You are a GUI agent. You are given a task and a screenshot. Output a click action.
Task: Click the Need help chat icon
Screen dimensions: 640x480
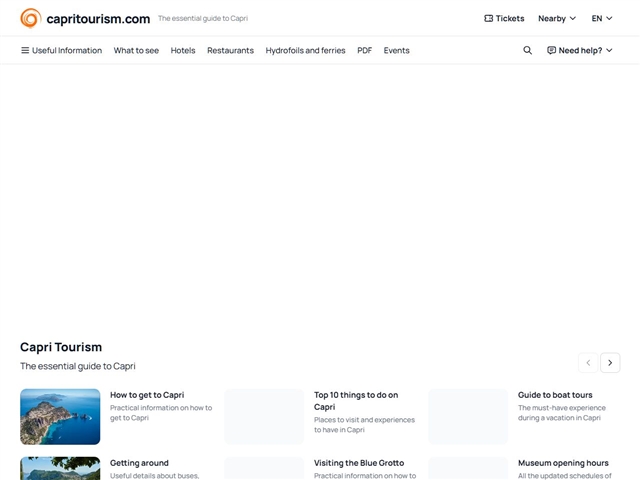coord(552,50)
